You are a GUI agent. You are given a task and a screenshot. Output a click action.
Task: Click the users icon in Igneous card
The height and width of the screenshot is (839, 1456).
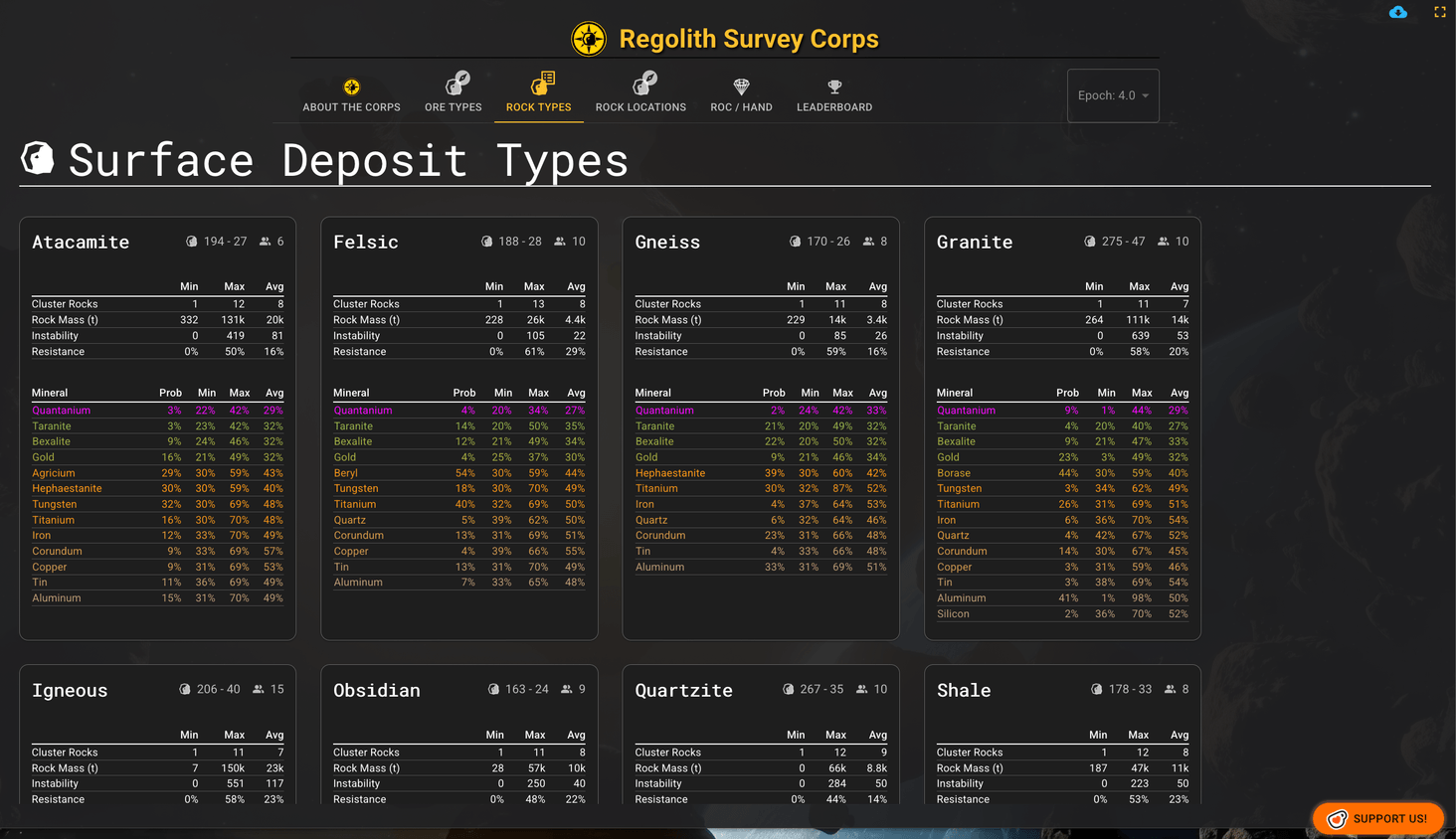point(259,689)
